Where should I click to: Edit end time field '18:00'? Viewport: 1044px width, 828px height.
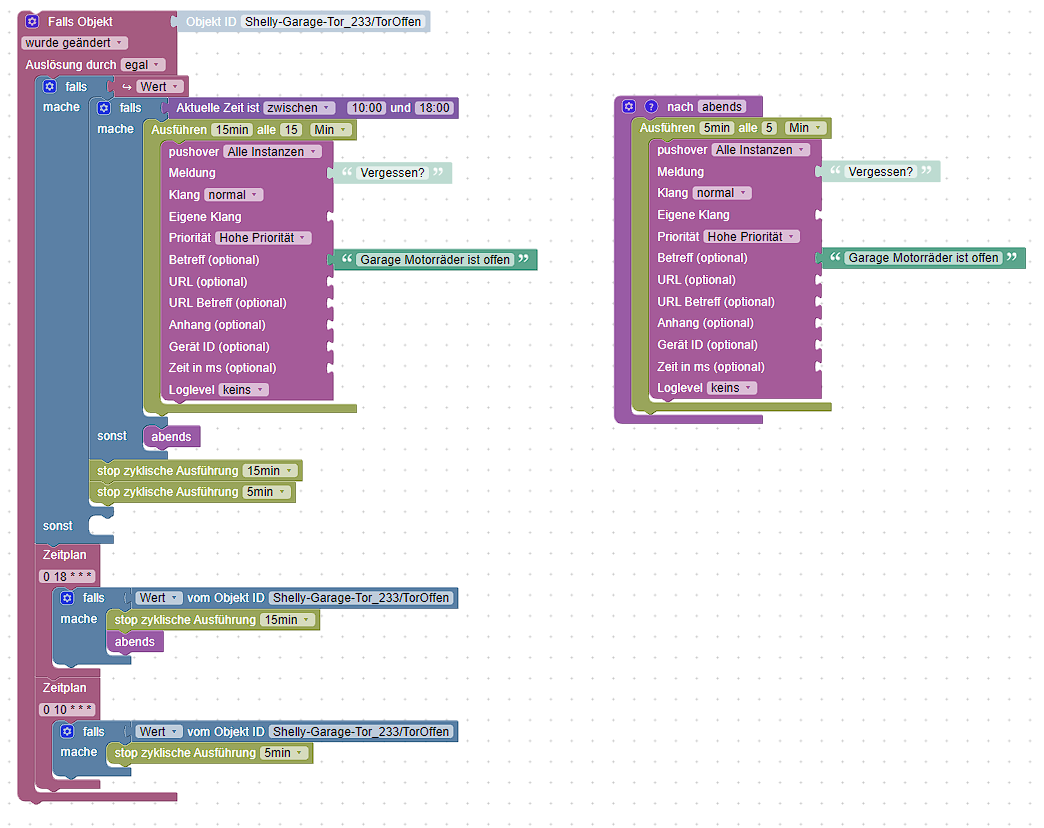434,108
